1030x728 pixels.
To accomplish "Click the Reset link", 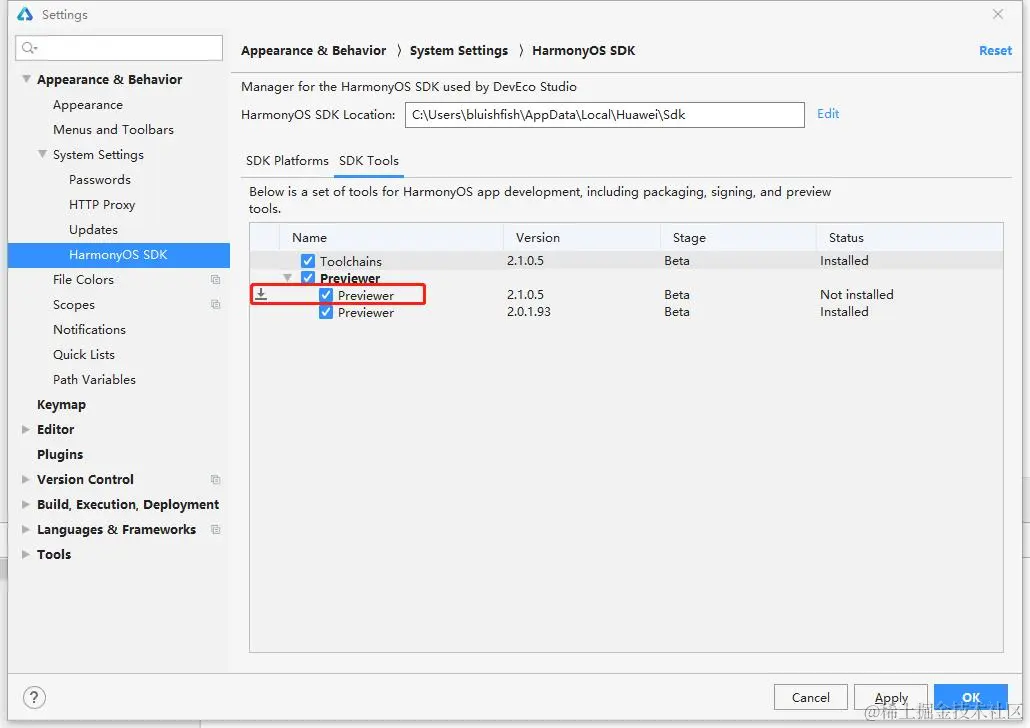I will 995,51.
